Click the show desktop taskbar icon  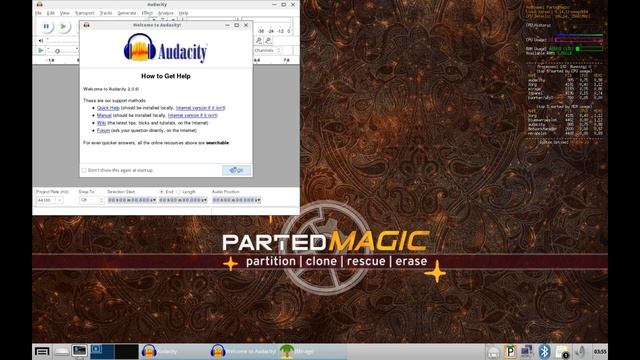(x=62, y=351)
